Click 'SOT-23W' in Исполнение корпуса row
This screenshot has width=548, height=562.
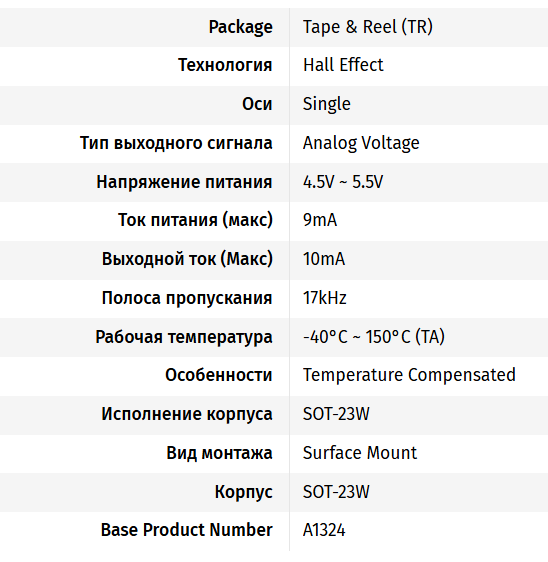336,414
